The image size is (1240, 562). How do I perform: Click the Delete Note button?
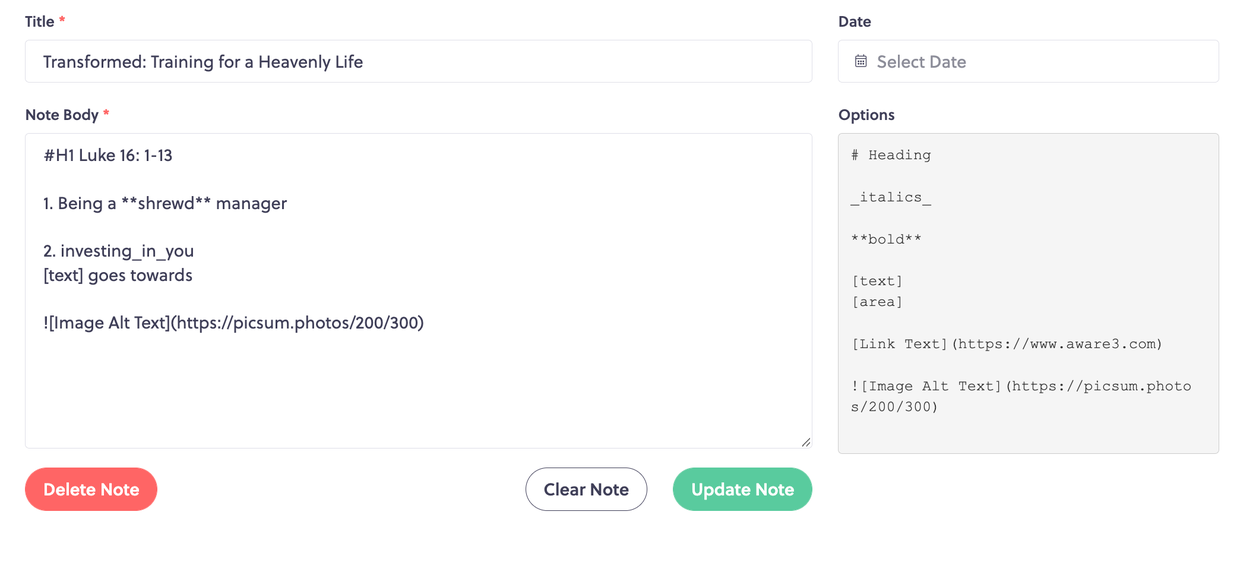coord(91,489)
